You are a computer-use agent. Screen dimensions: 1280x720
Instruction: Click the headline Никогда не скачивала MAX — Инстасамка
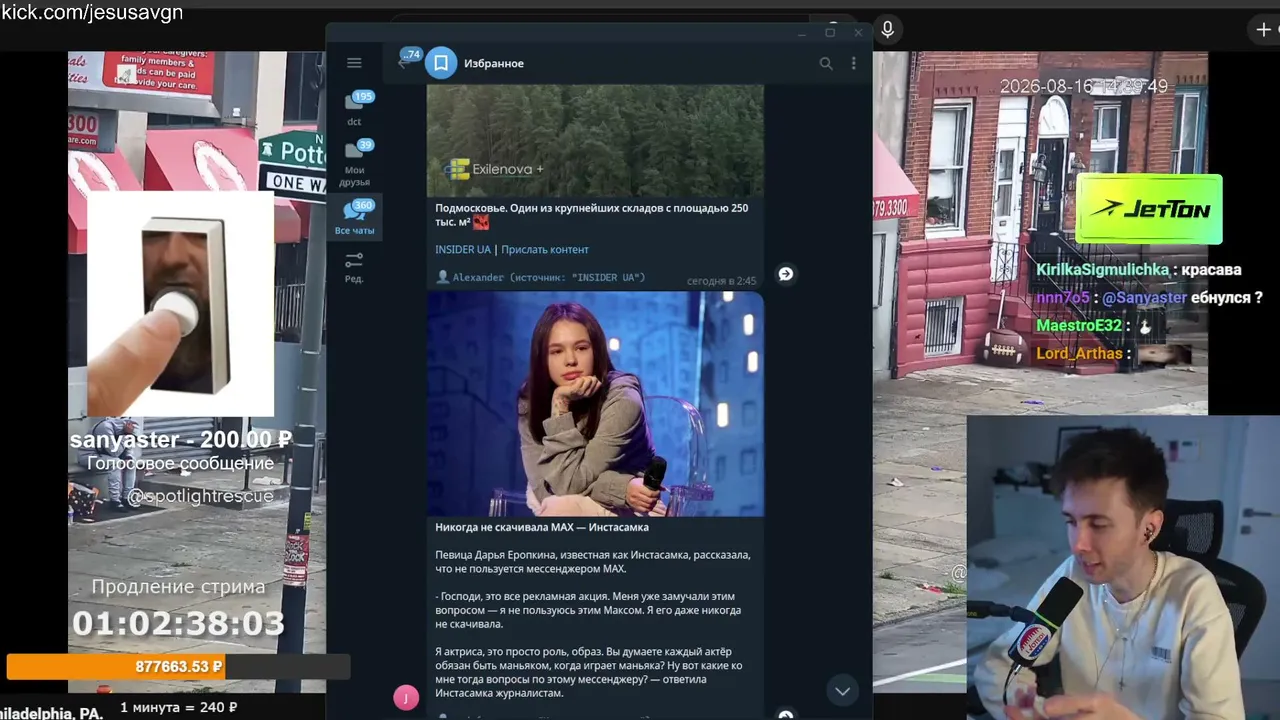pyautogui.click(x=542, y=527)
